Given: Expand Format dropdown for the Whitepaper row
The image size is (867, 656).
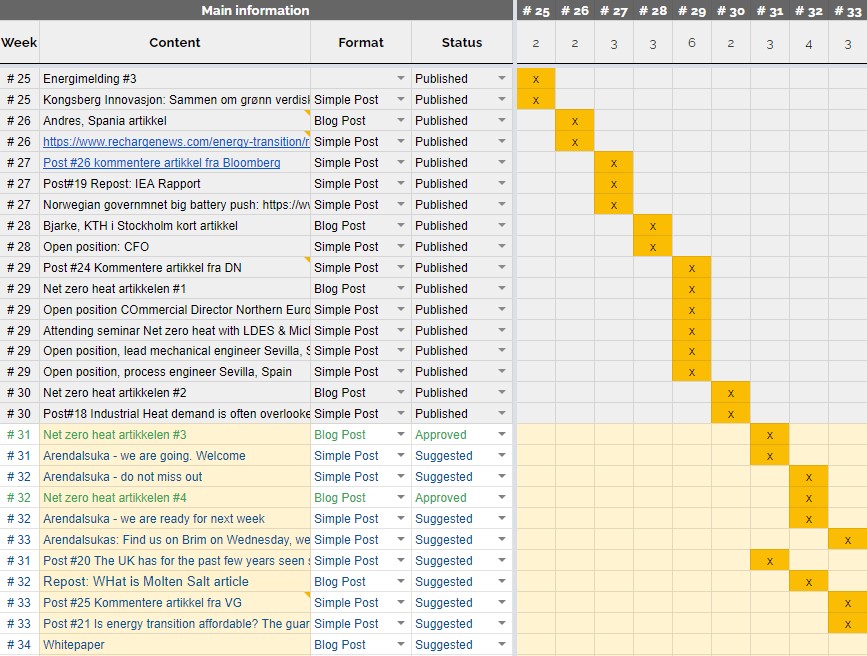Looking at the screenshot, I should (x=401, y=645).
